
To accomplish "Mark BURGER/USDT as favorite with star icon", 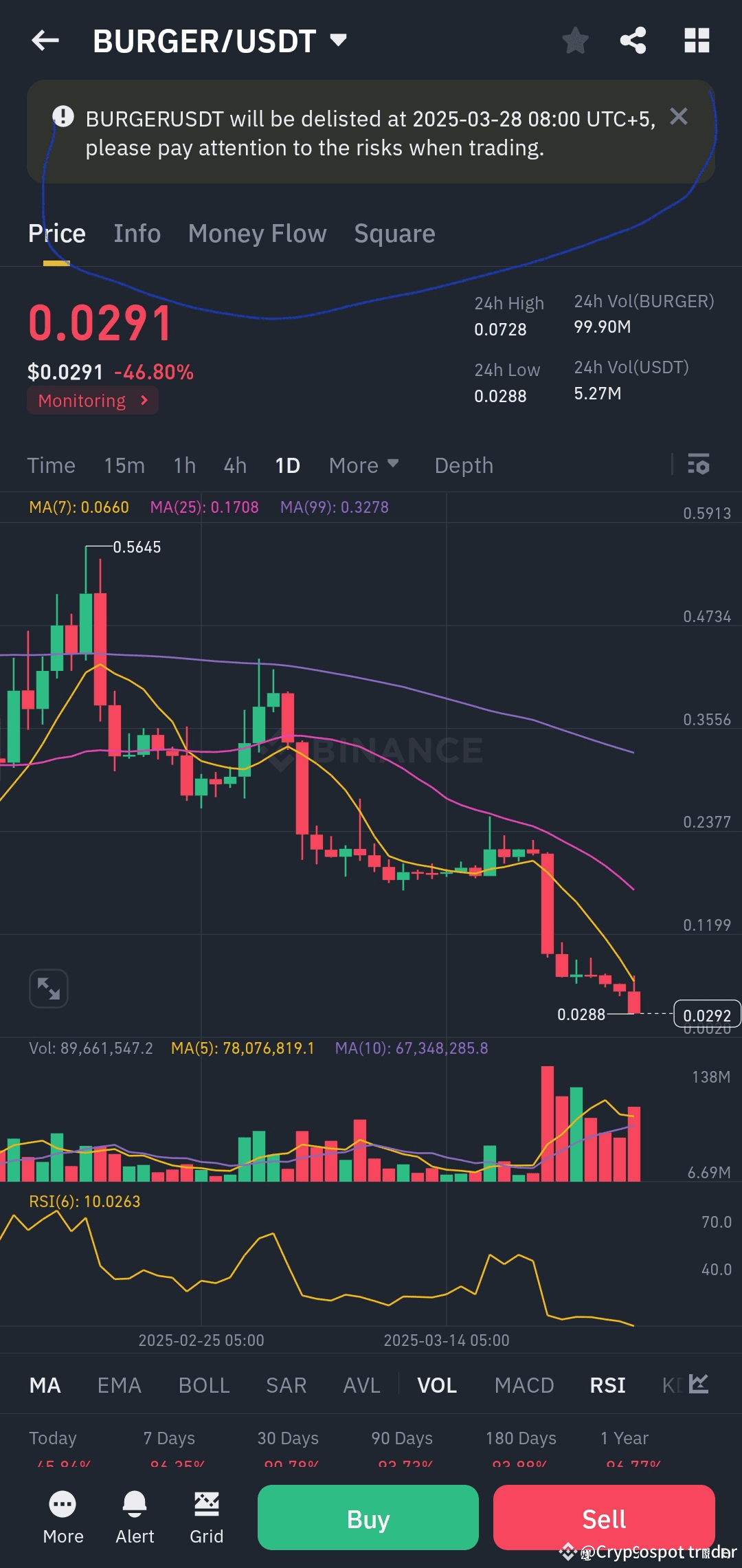I will point(574,41).
